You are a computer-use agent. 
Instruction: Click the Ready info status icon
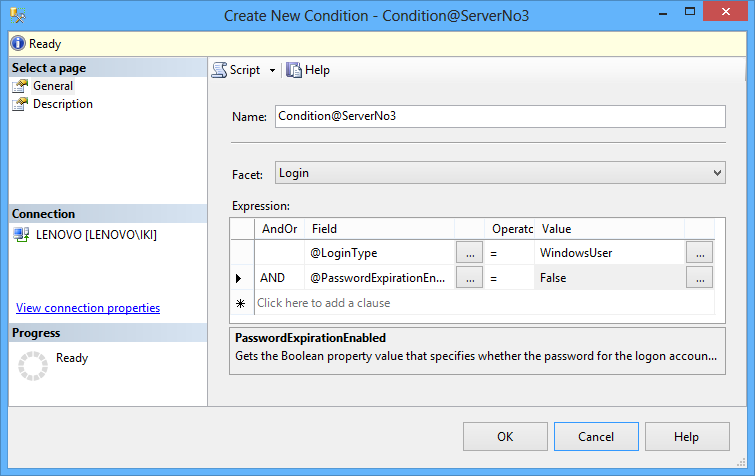coord(18,44)
